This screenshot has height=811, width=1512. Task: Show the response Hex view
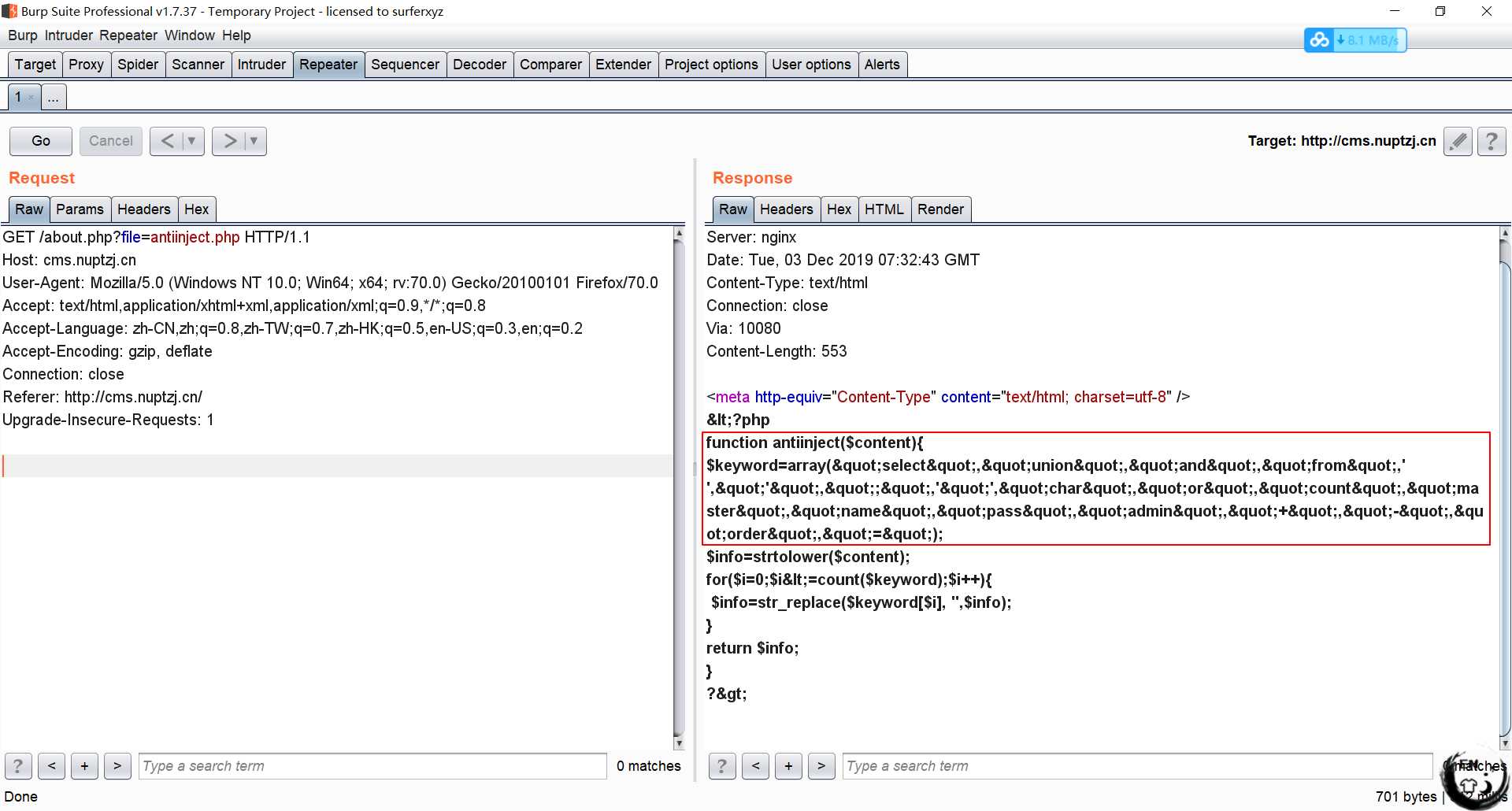click(x=839, y=209)
